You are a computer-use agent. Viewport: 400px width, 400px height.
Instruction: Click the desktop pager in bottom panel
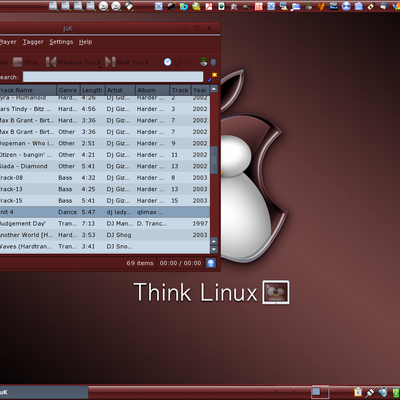click(320, 392)
